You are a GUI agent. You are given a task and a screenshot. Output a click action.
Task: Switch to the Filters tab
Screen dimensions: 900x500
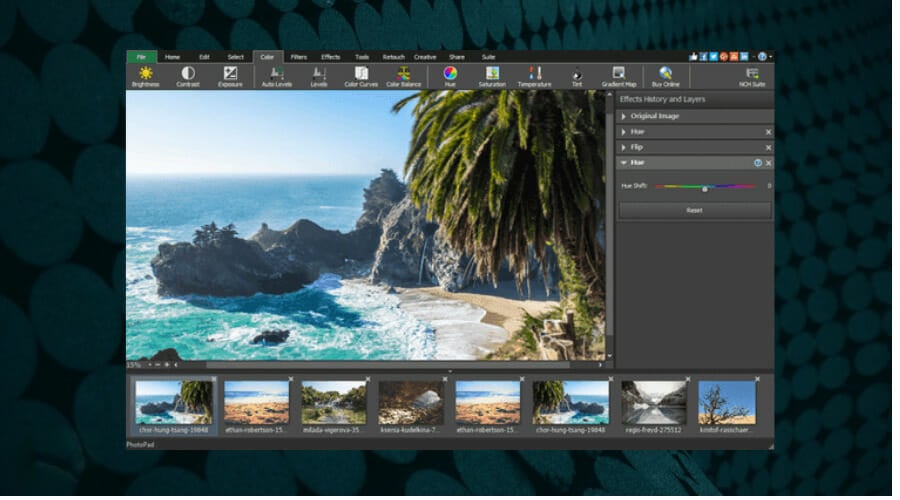pos(298,57)
